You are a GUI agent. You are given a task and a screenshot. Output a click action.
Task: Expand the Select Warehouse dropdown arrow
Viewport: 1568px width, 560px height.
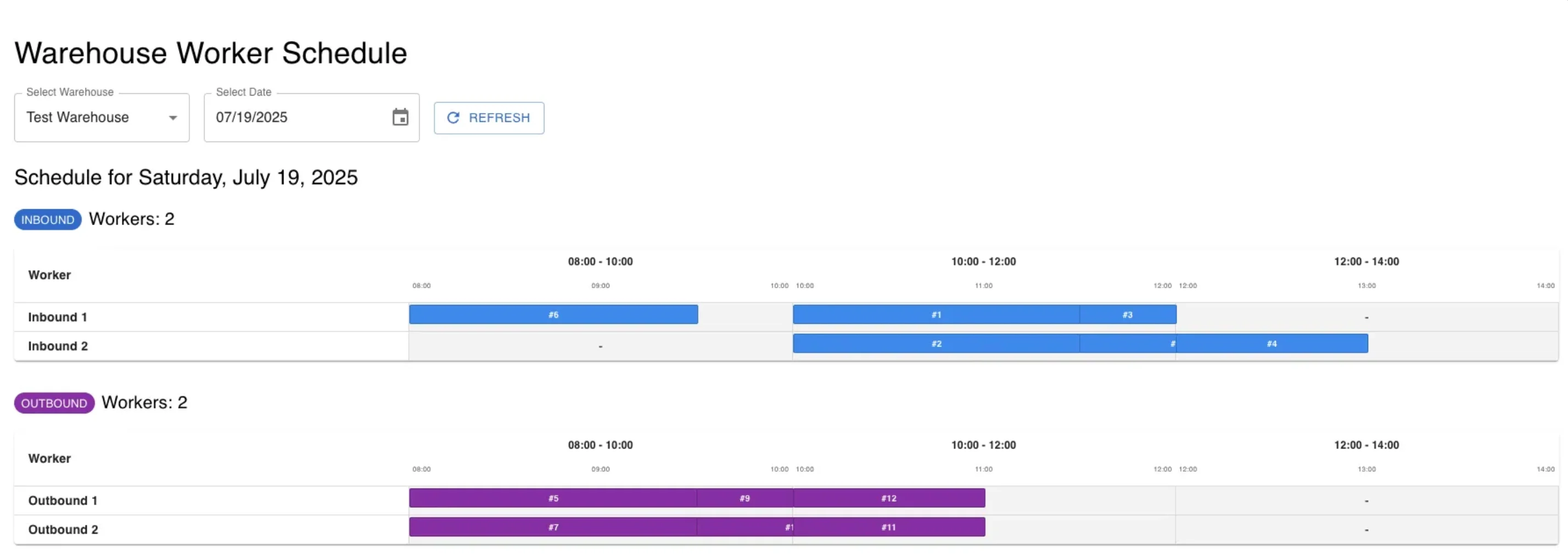(173, 118)
